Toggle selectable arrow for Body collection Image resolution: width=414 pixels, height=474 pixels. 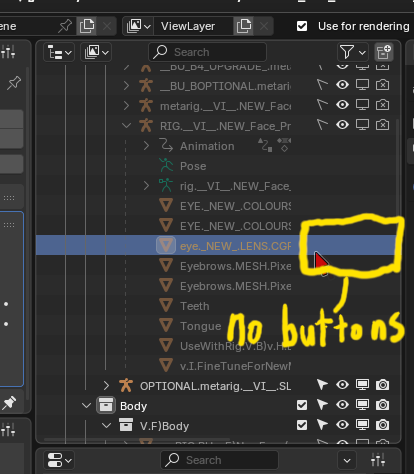tap(322, 405)
